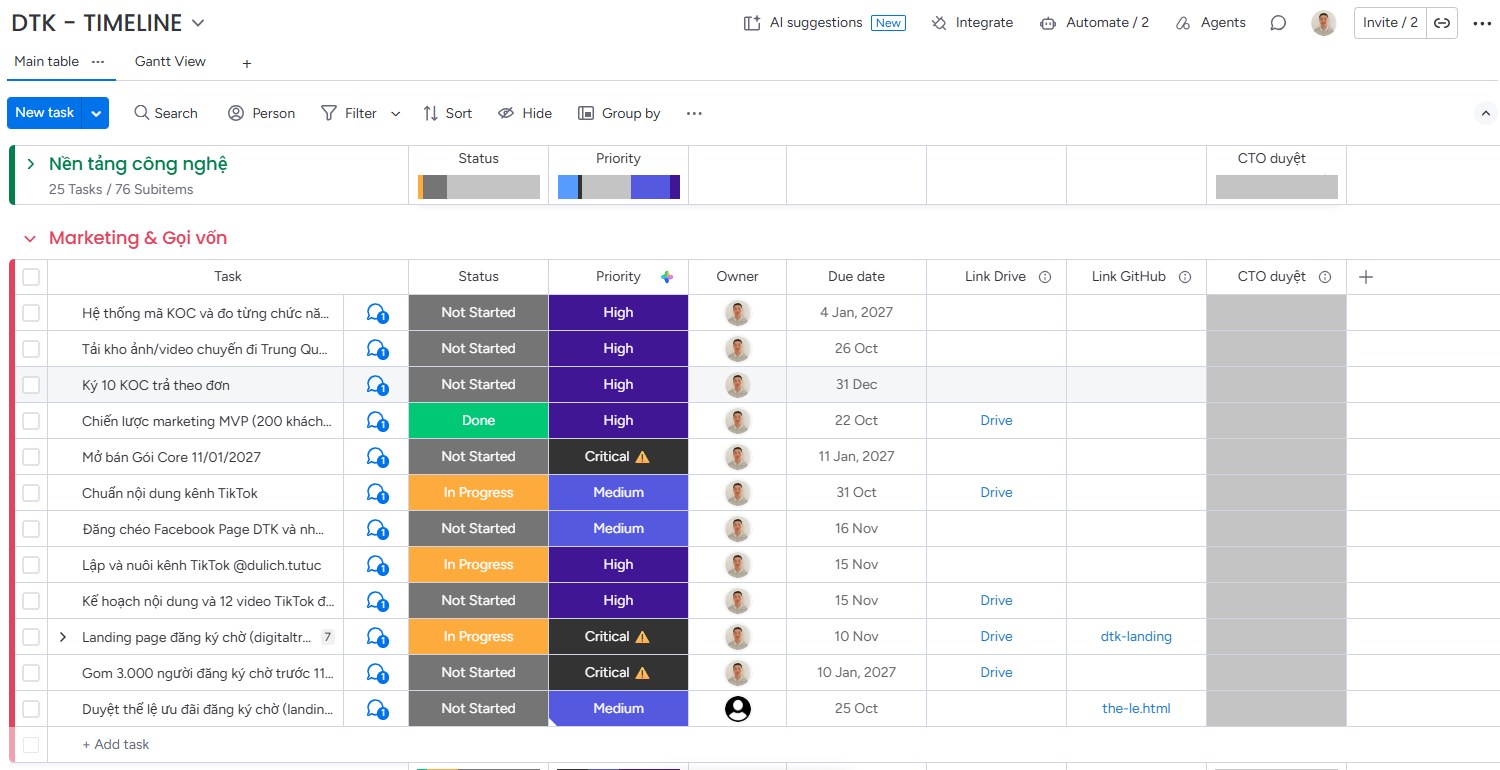Open updates bubble for Ký 10 KOC trả theo đơn

(377, 385)
